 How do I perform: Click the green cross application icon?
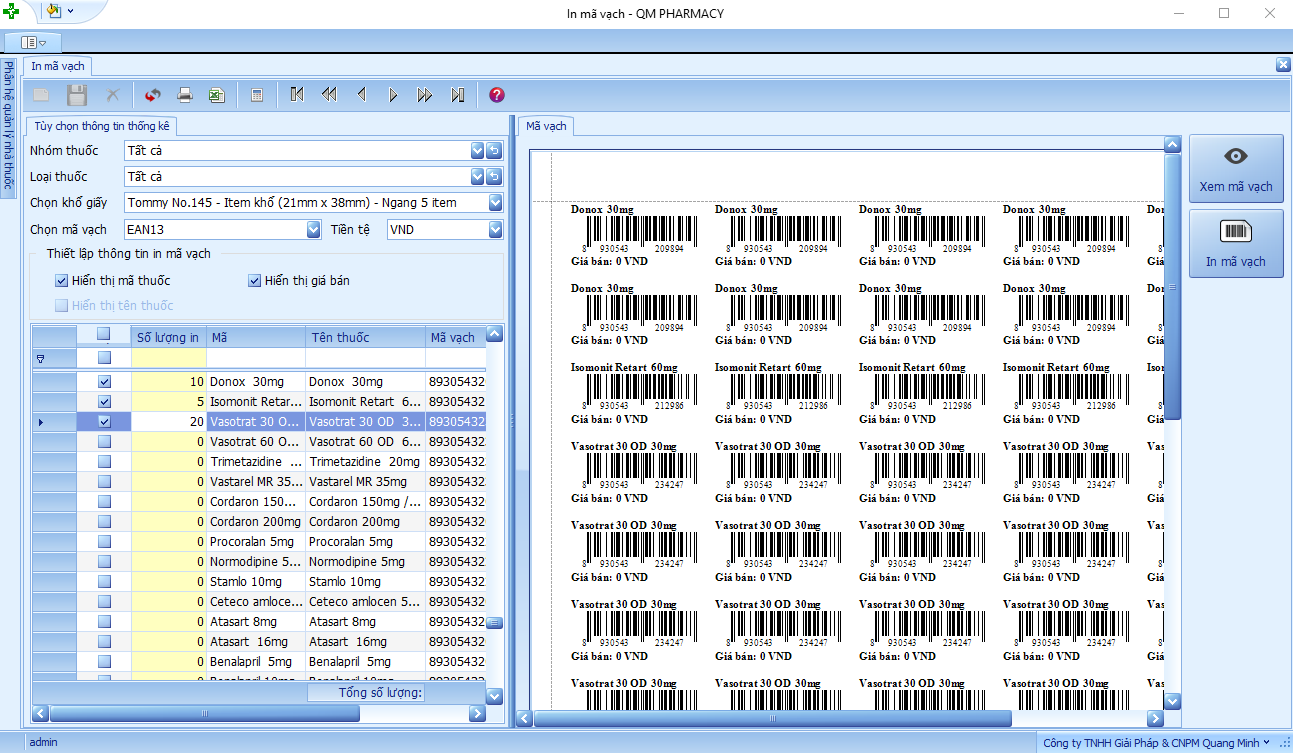[12, 12]
